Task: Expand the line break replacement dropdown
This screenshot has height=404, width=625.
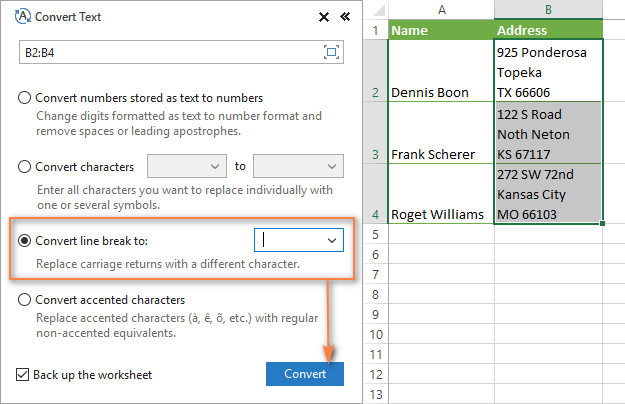Action: (x=332, y=241)
